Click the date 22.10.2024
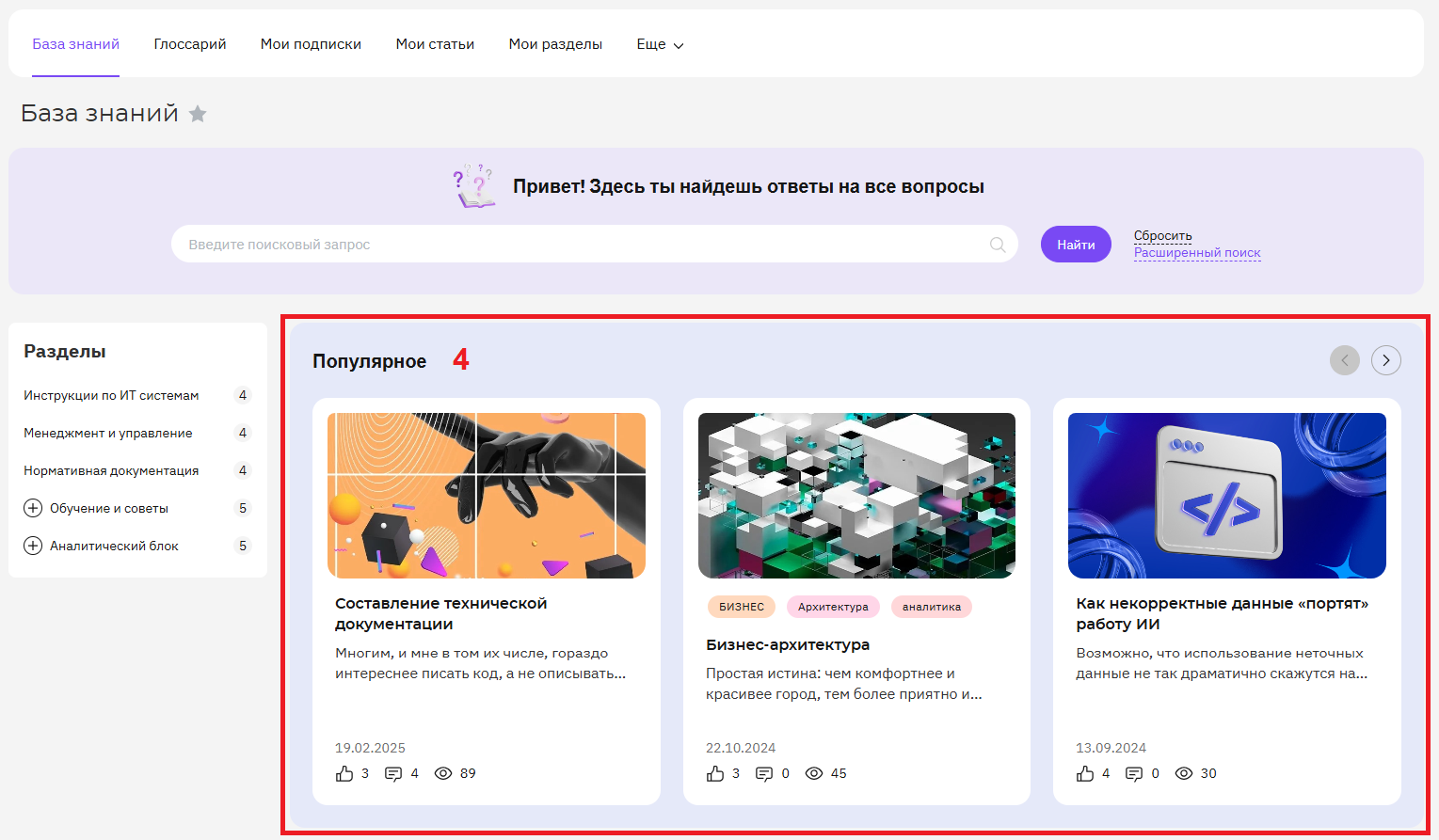 tap(741, 748)
